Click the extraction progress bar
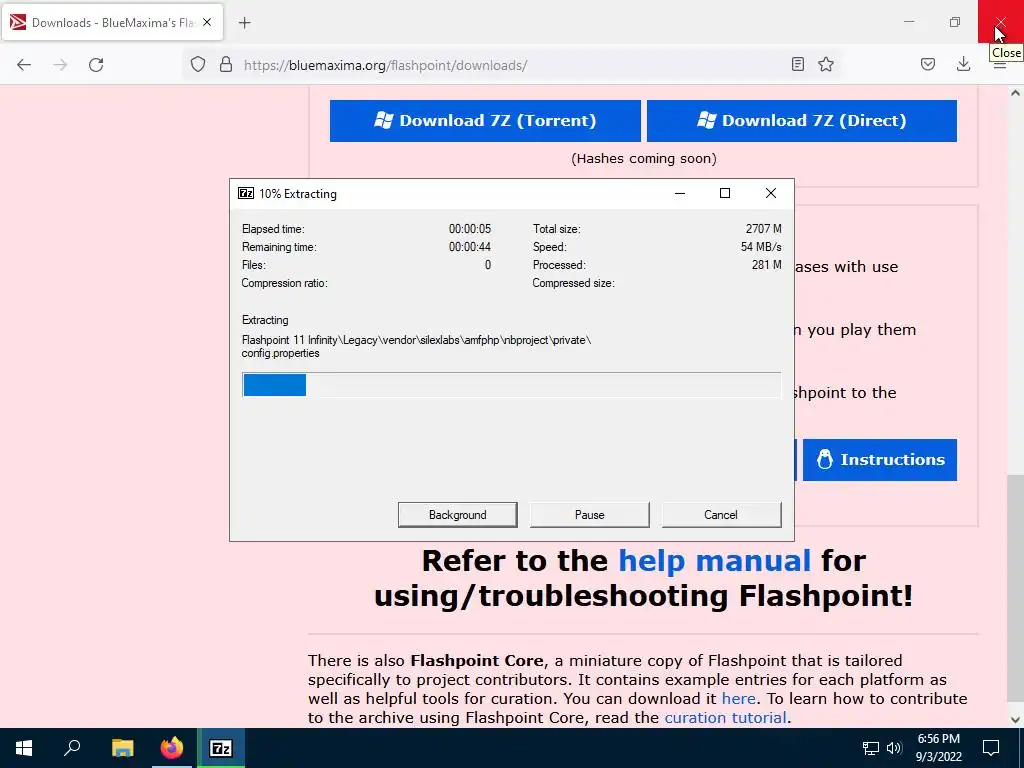This screenshot has height=768, width=1024. coord(511,385)
